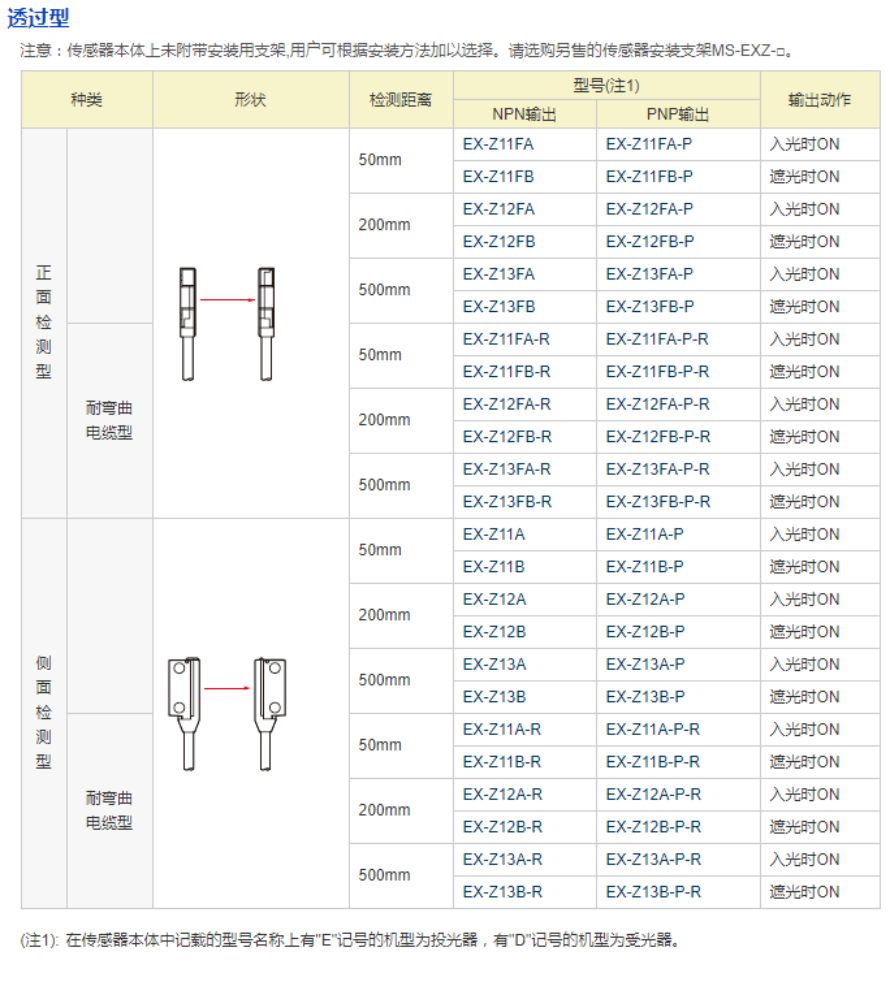Image resolution: width=890 pixels, height=982 pixels.
Task: Click the 注1 footnote text below the table
Action: tap(350, 939)
